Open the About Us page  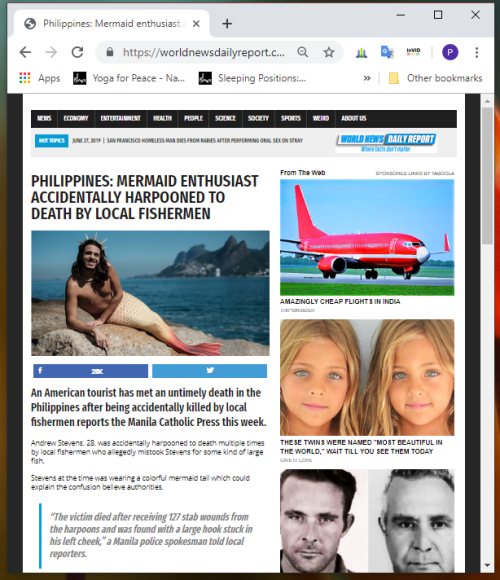tap(354, 118)
